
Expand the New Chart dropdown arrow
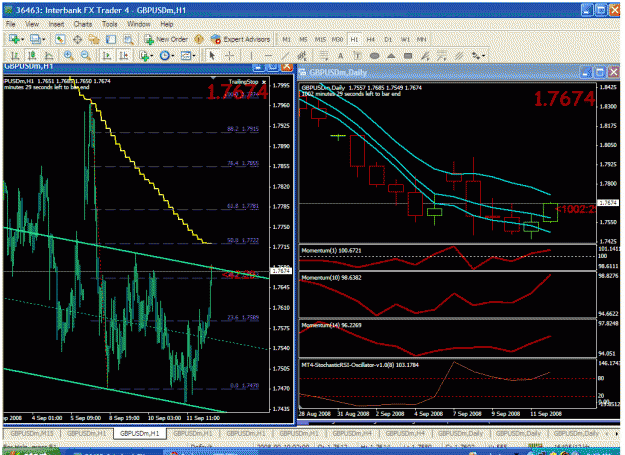pyautogui.click(x=22, y=39)
